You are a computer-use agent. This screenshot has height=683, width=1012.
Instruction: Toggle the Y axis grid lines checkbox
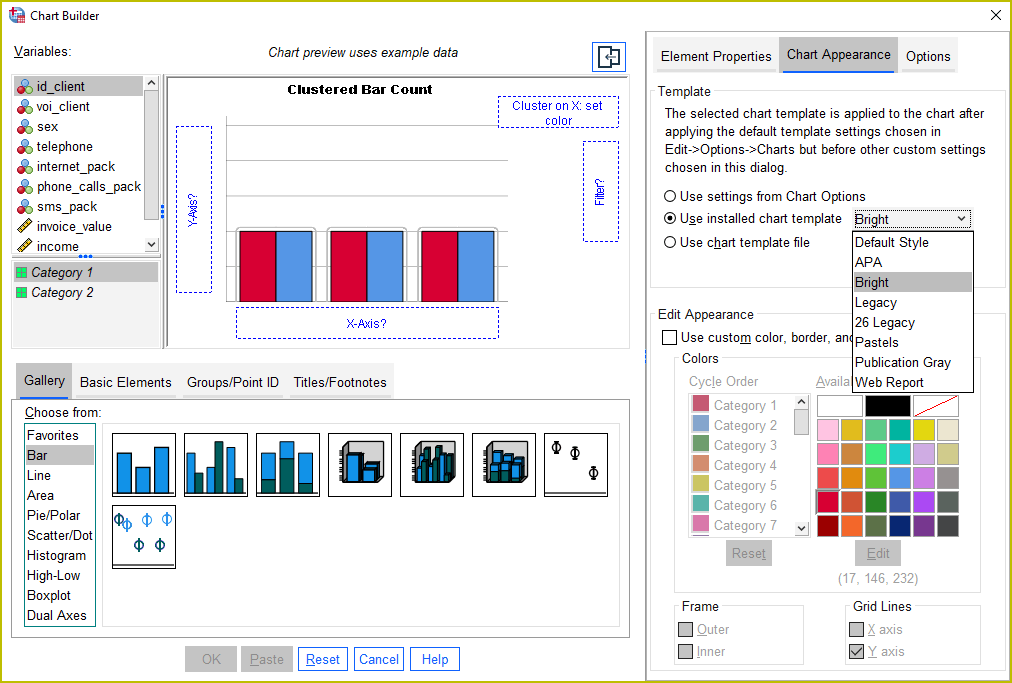click(x=856, y=652)
